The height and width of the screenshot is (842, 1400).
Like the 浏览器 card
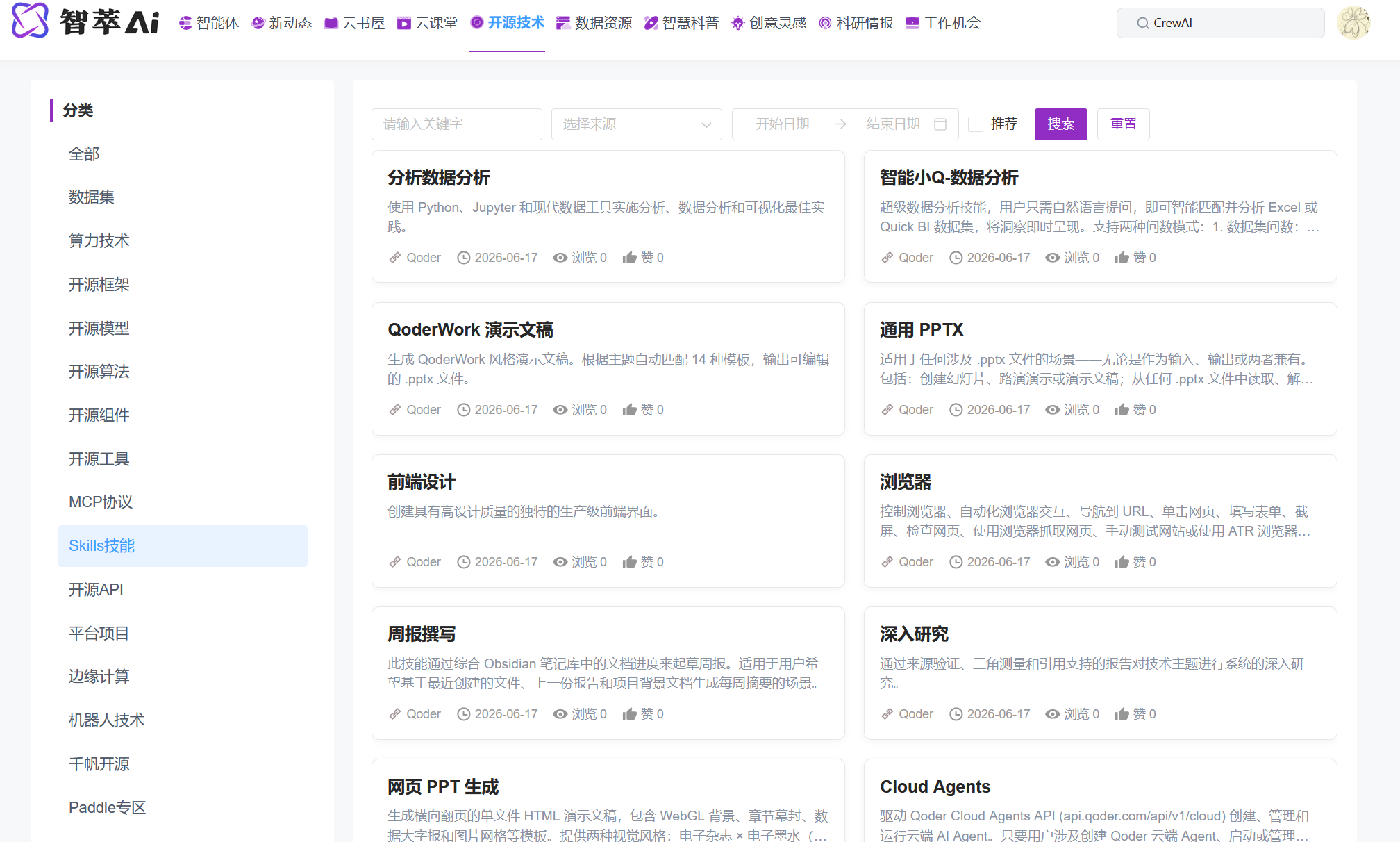point(1122,562)
